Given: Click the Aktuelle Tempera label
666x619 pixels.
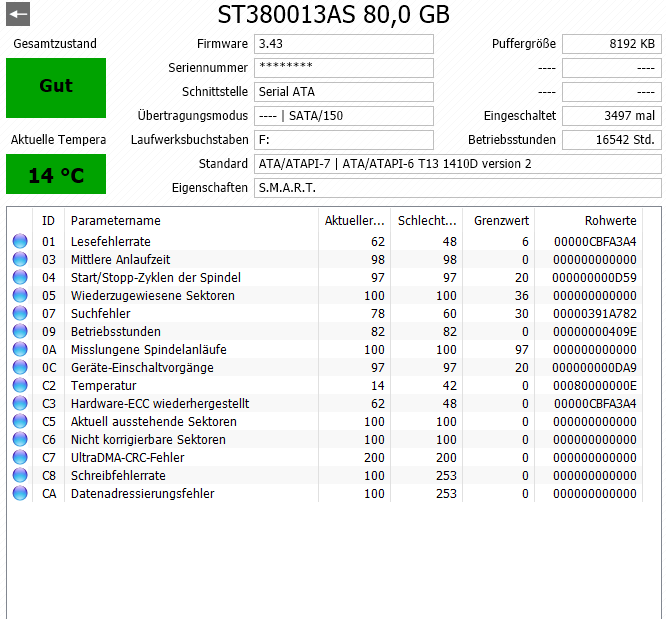Looking at the screenshot, I should [58, 139].
